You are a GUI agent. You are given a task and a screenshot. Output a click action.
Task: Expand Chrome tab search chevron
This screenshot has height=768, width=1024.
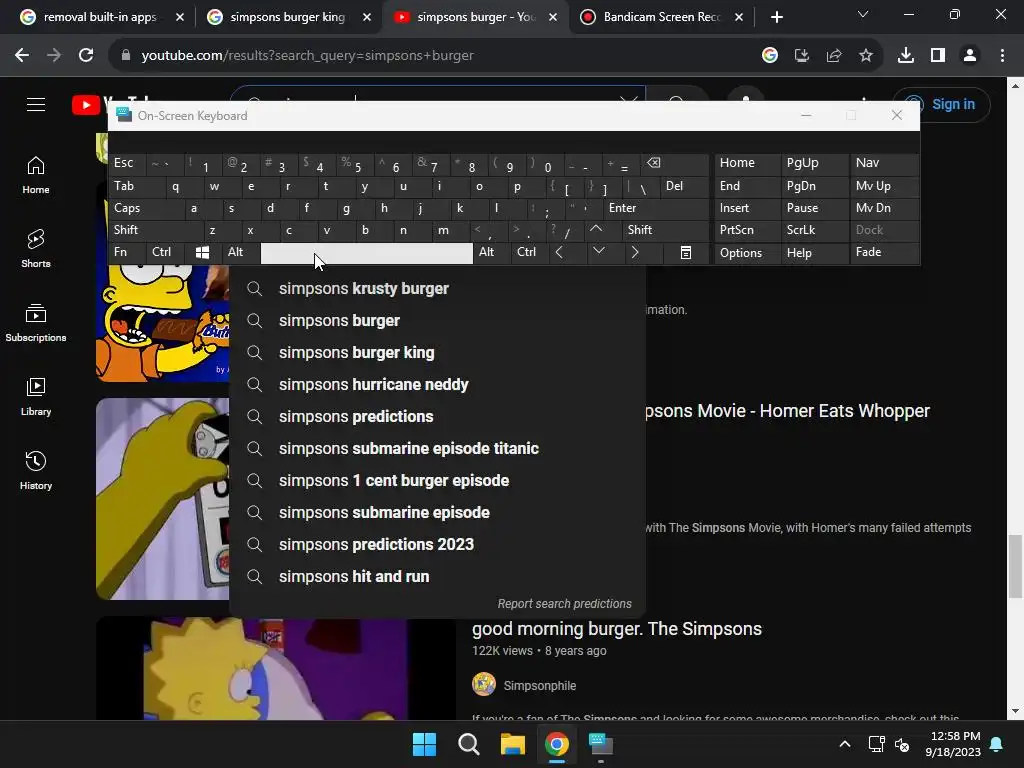[863, 14]
